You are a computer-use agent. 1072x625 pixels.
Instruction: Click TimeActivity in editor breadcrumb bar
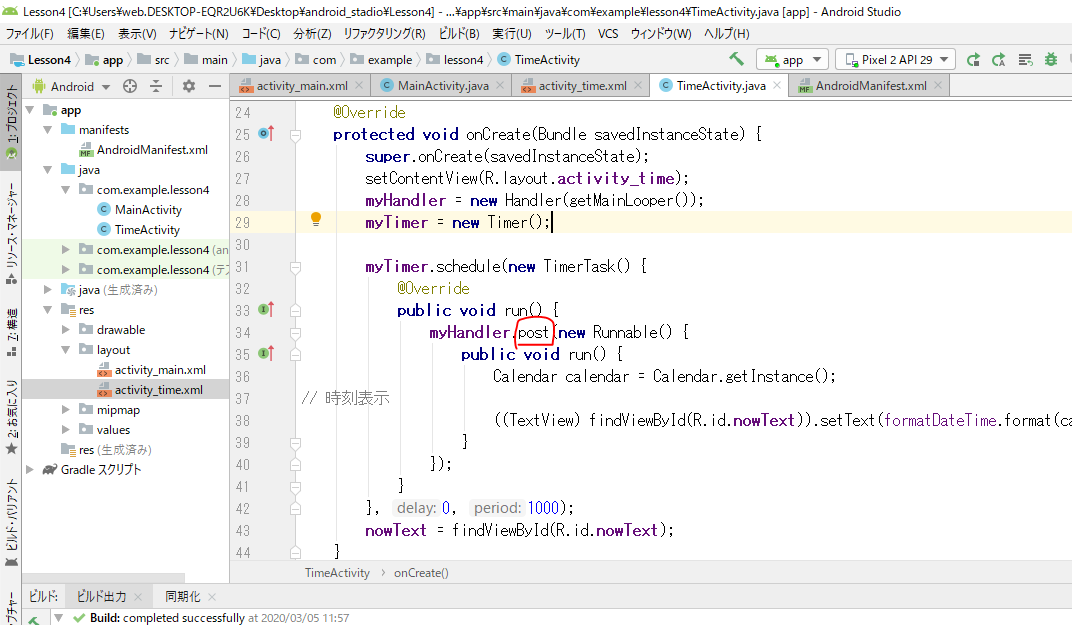337,573
